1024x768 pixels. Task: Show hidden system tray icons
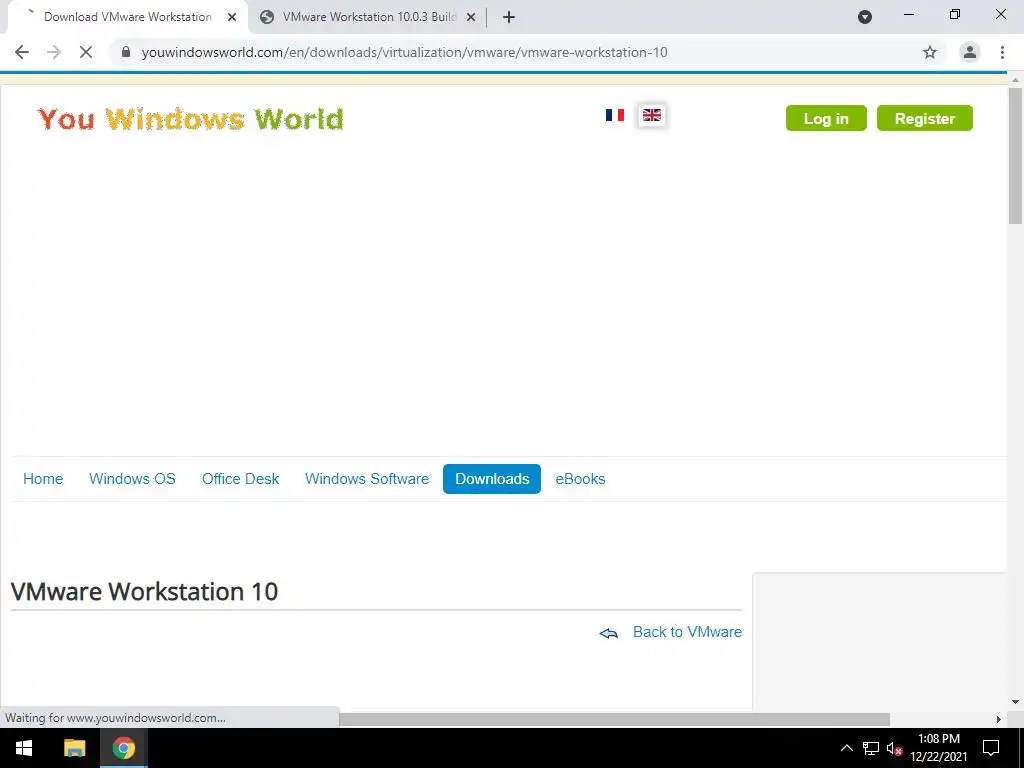pos(846,748)
